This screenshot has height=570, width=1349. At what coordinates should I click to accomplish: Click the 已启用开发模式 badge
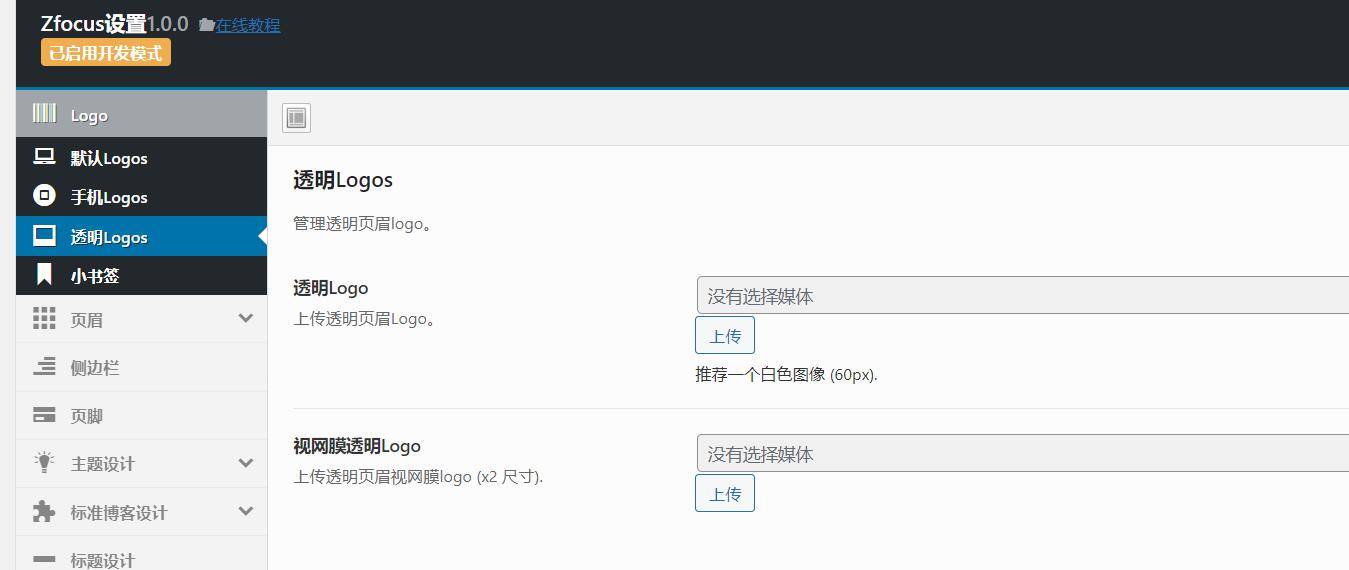[106, 53]
